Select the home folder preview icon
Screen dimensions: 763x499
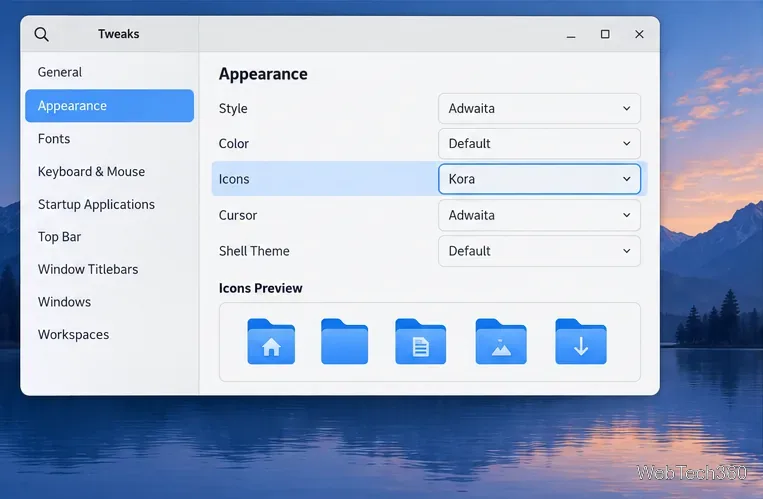pyautogui.click(x=271, y=341)
